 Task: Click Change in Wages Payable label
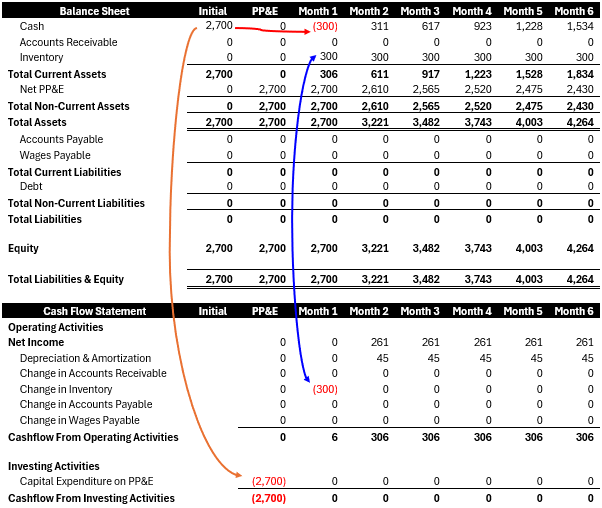79,420
